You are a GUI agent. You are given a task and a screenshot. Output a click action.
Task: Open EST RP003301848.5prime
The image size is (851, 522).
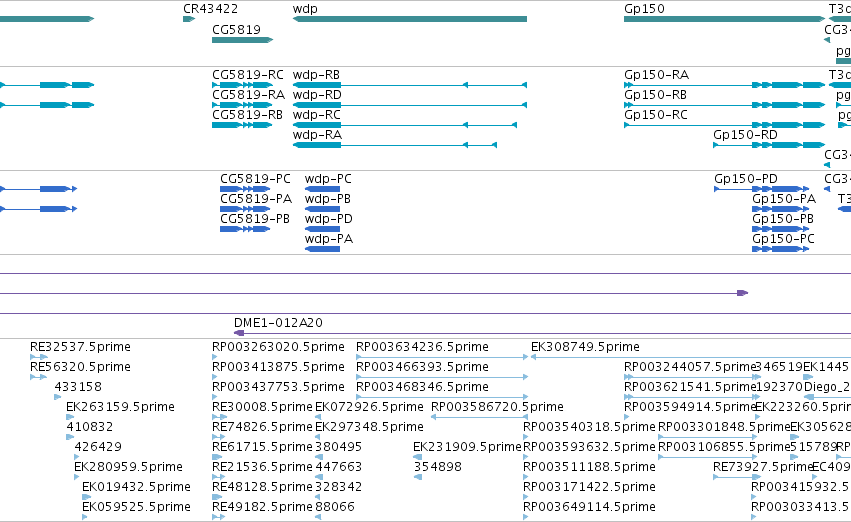(724, 427)
